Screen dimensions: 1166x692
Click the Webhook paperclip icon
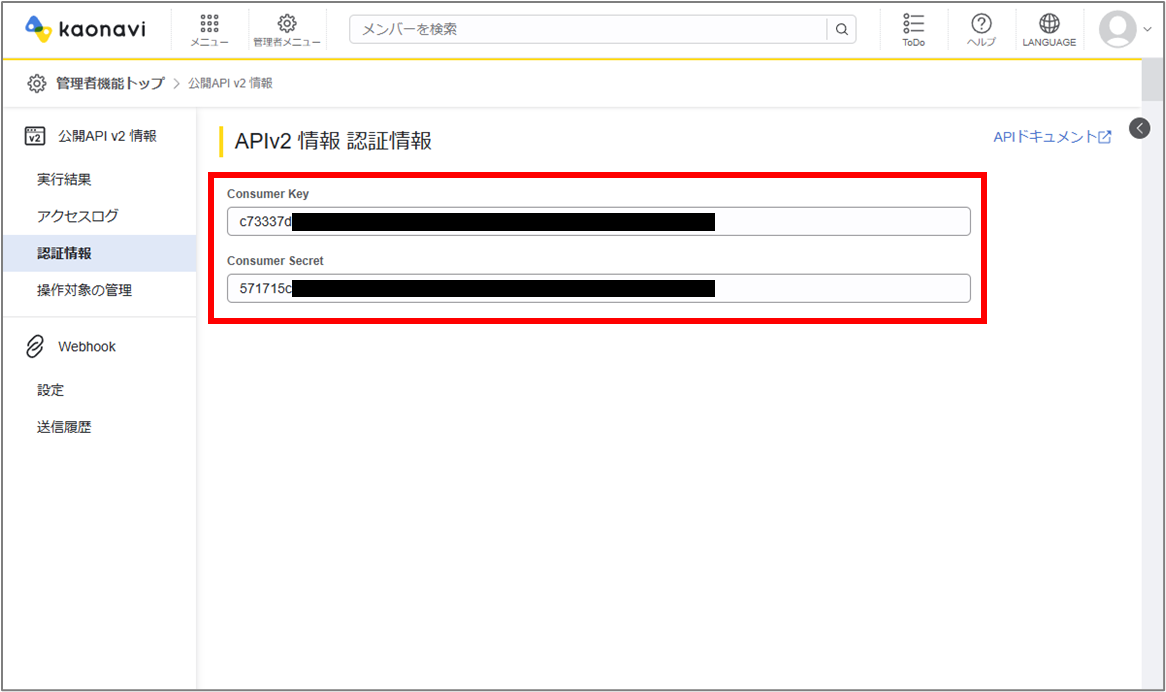click(35, 346)
